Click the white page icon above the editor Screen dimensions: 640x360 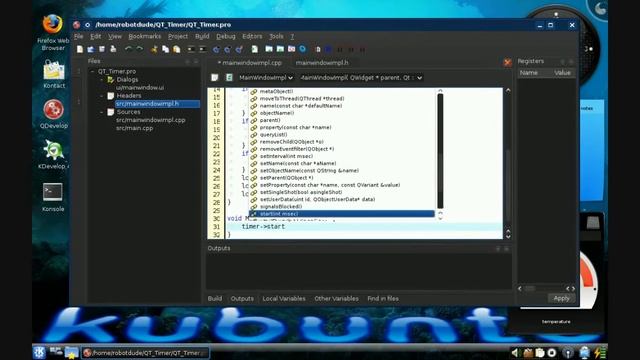(x=215, y=78)
